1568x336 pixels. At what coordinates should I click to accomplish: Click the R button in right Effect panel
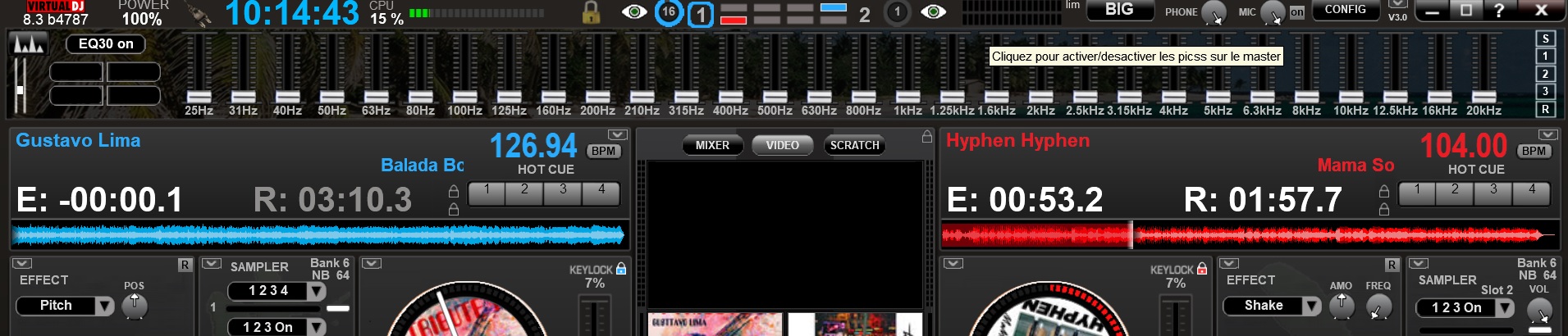pyautogui.click(x=1392, y=265)
